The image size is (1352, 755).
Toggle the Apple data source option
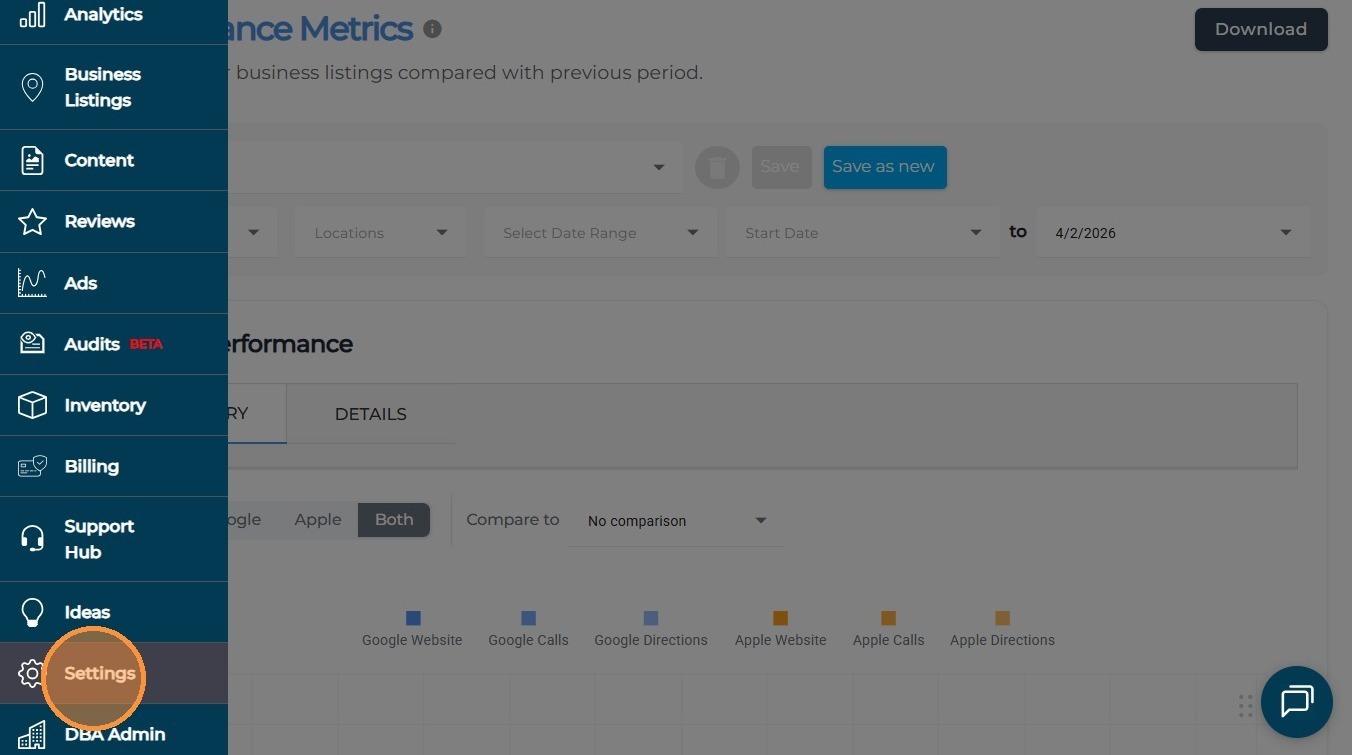(x=318, y=520)
